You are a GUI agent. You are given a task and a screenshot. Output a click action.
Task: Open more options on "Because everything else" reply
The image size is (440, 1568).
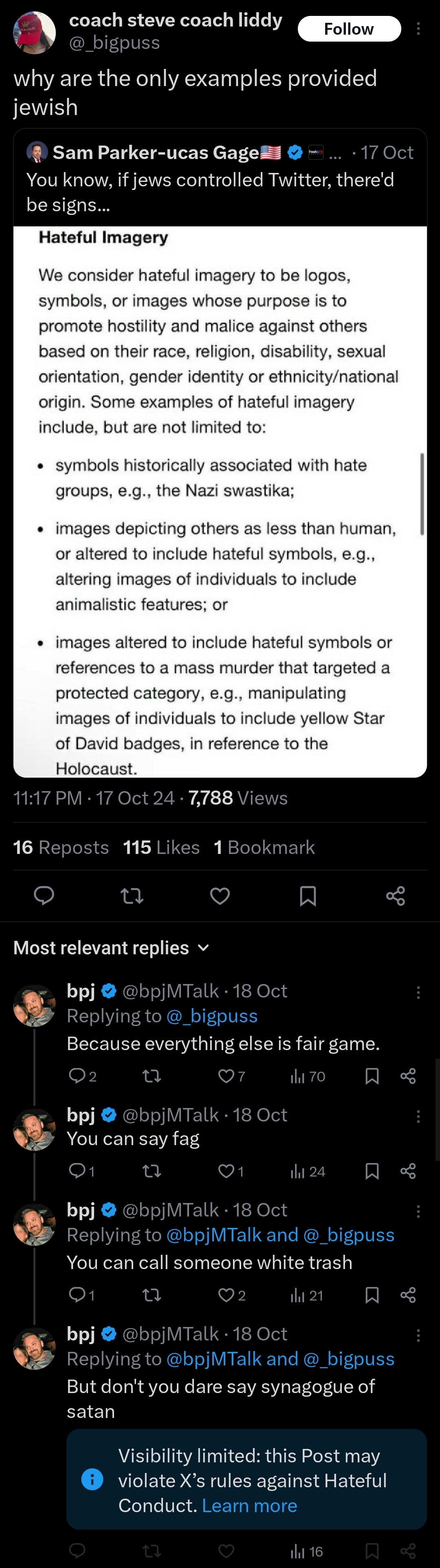click(x=418, y=992)
